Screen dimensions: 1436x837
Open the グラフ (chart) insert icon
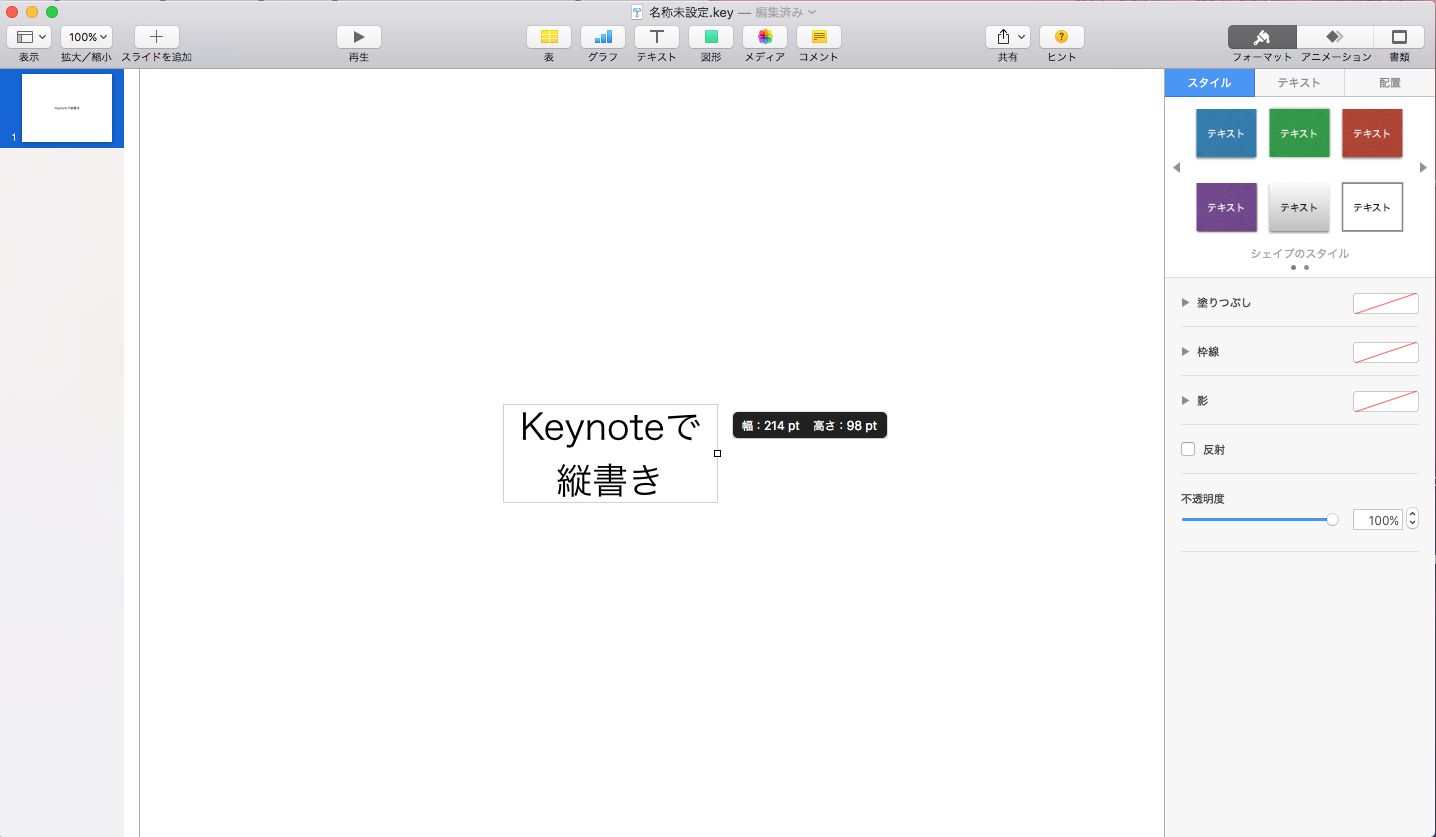602,36
